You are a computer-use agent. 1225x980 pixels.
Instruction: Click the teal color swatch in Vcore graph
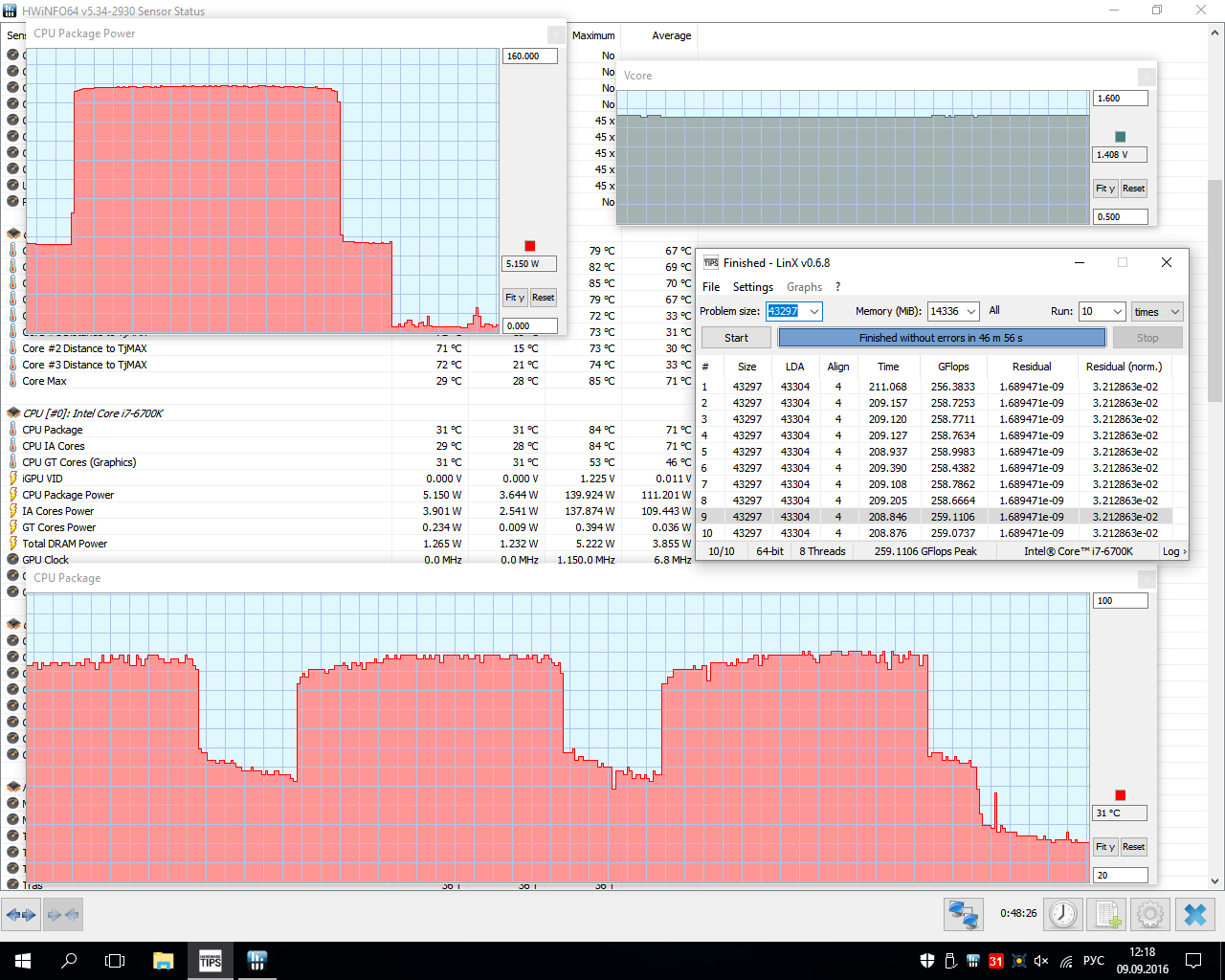(x=1121, y=137)
